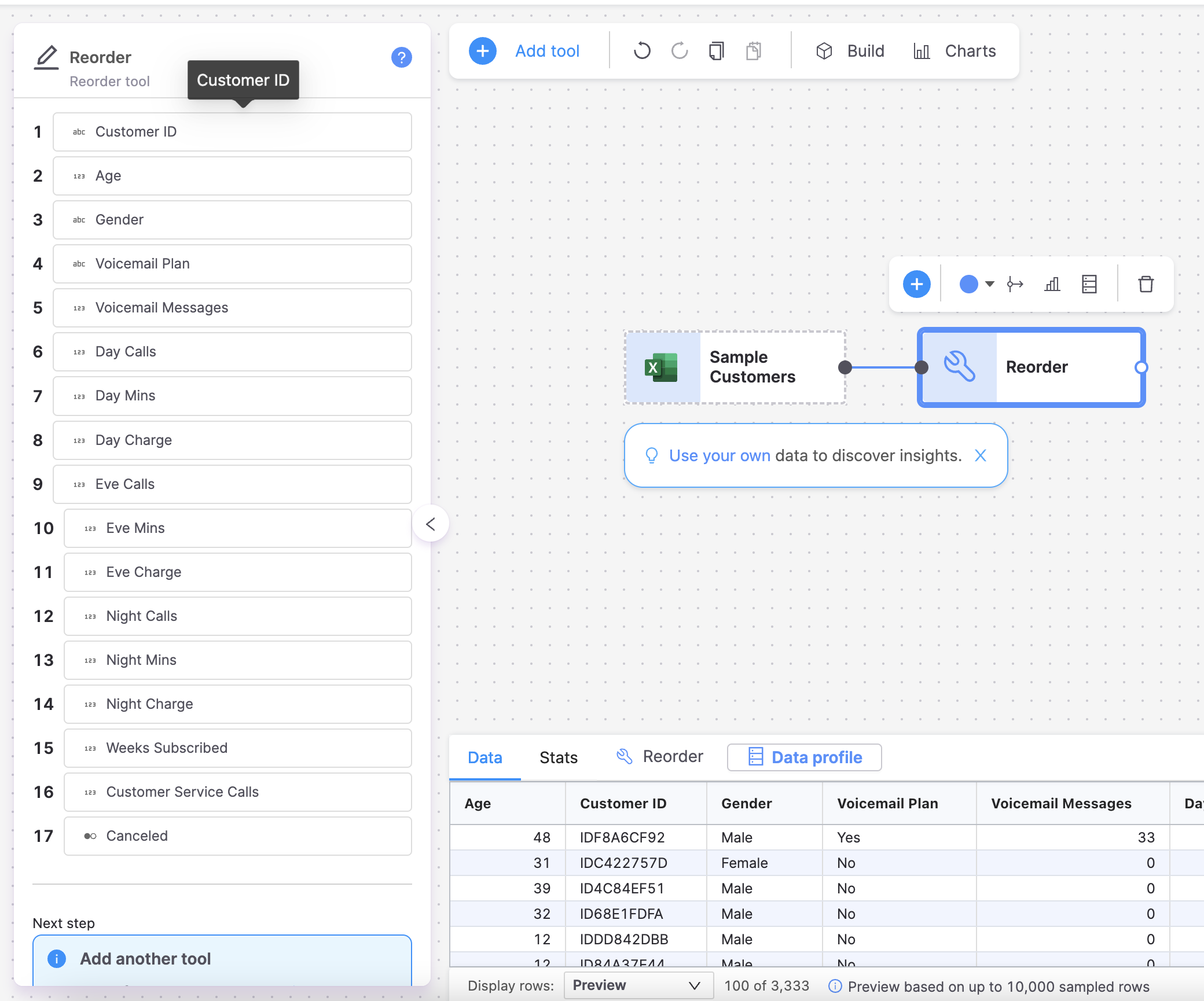Select the Customer ID column row
This screenshot has height=1001, width=1204.
coord(232,132)
